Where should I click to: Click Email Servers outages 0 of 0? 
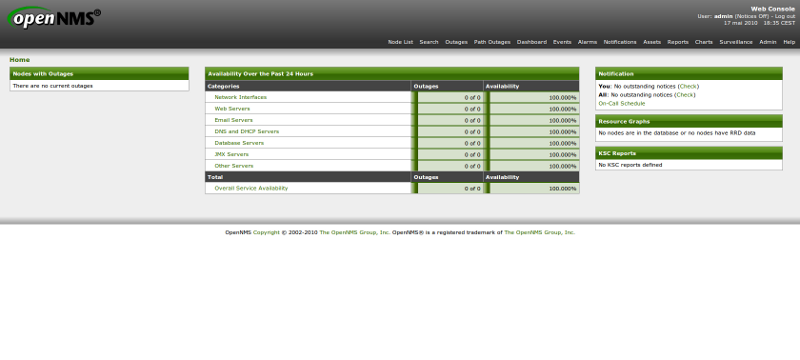[x=472, y=120]
